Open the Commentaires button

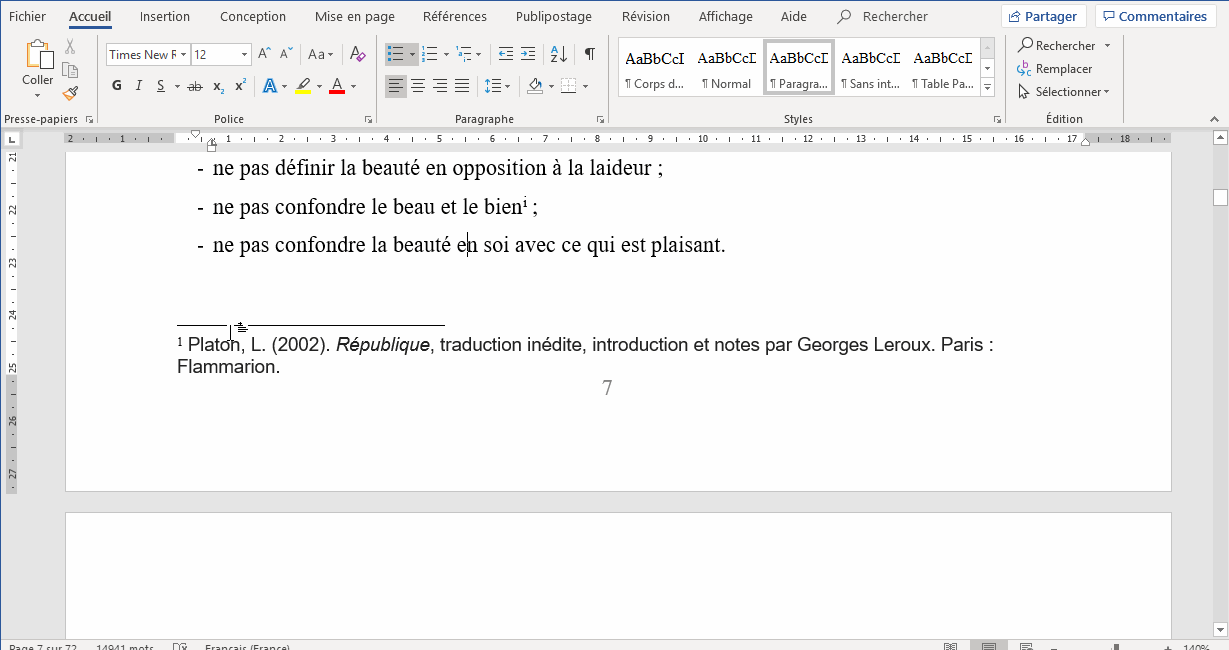tap(1154, 16)
